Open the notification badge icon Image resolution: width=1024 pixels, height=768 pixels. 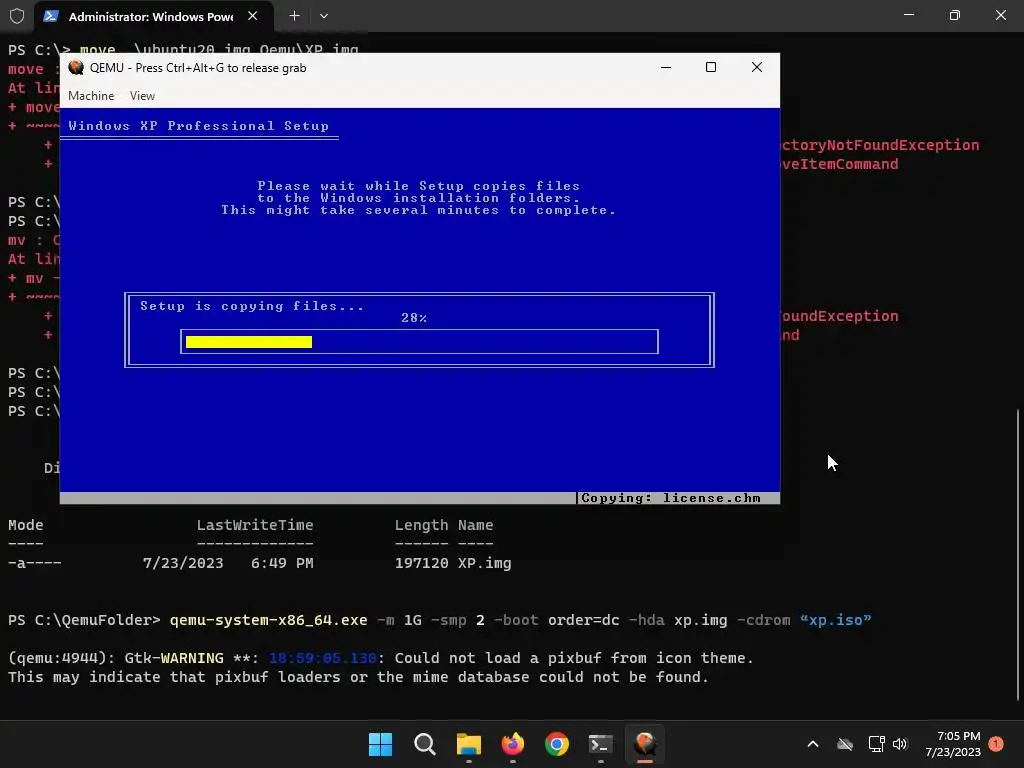coord(996,744)
